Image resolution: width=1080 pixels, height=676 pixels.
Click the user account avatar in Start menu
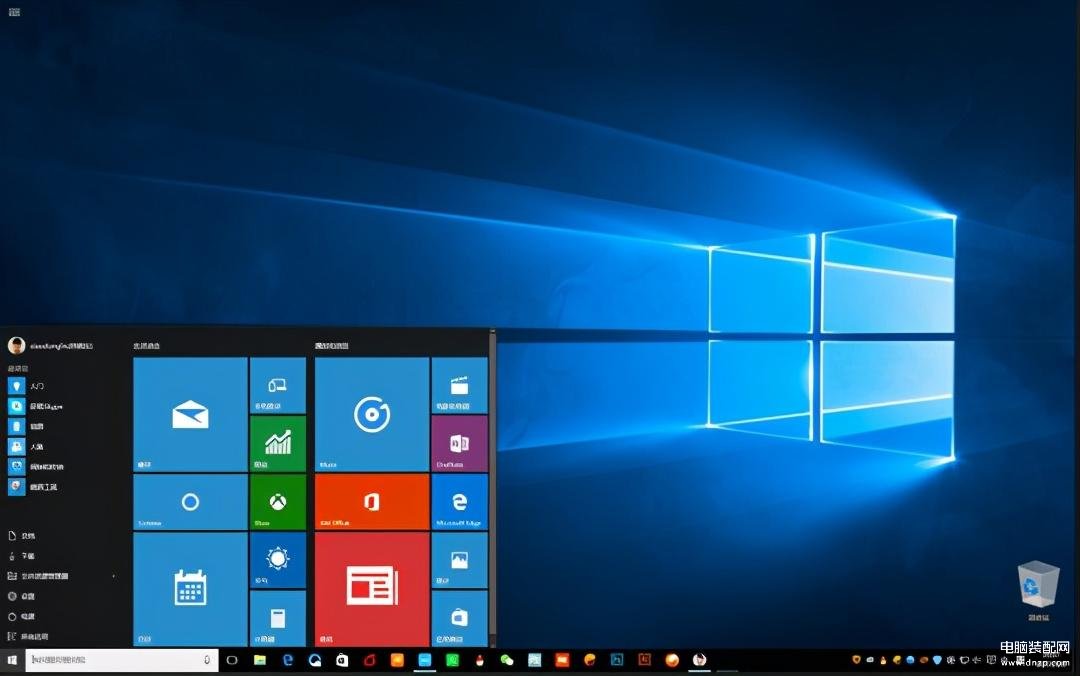17,345
